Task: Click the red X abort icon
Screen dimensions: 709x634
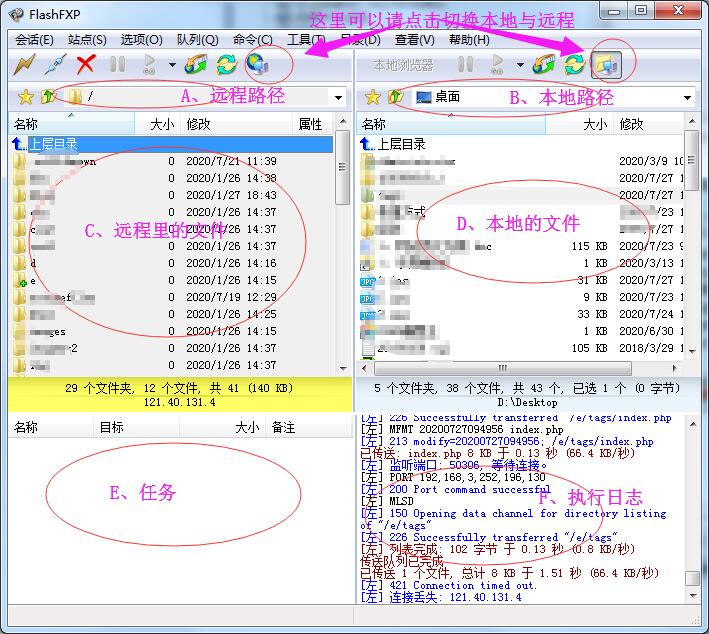Action: click(x=86, y=64)
